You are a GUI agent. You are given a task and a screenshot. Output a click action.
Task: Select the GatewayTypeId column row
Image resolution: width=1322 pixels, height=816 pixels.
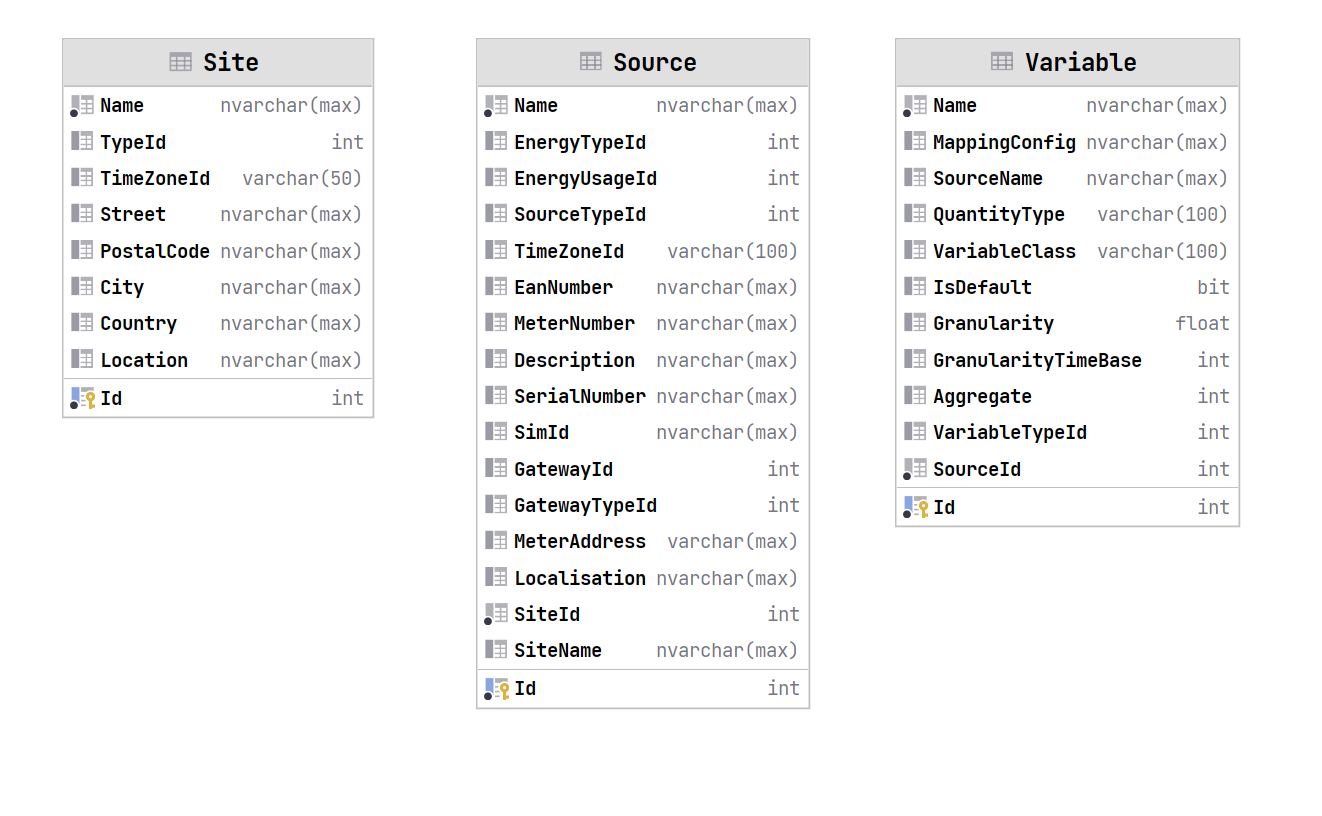pos(585,505)
